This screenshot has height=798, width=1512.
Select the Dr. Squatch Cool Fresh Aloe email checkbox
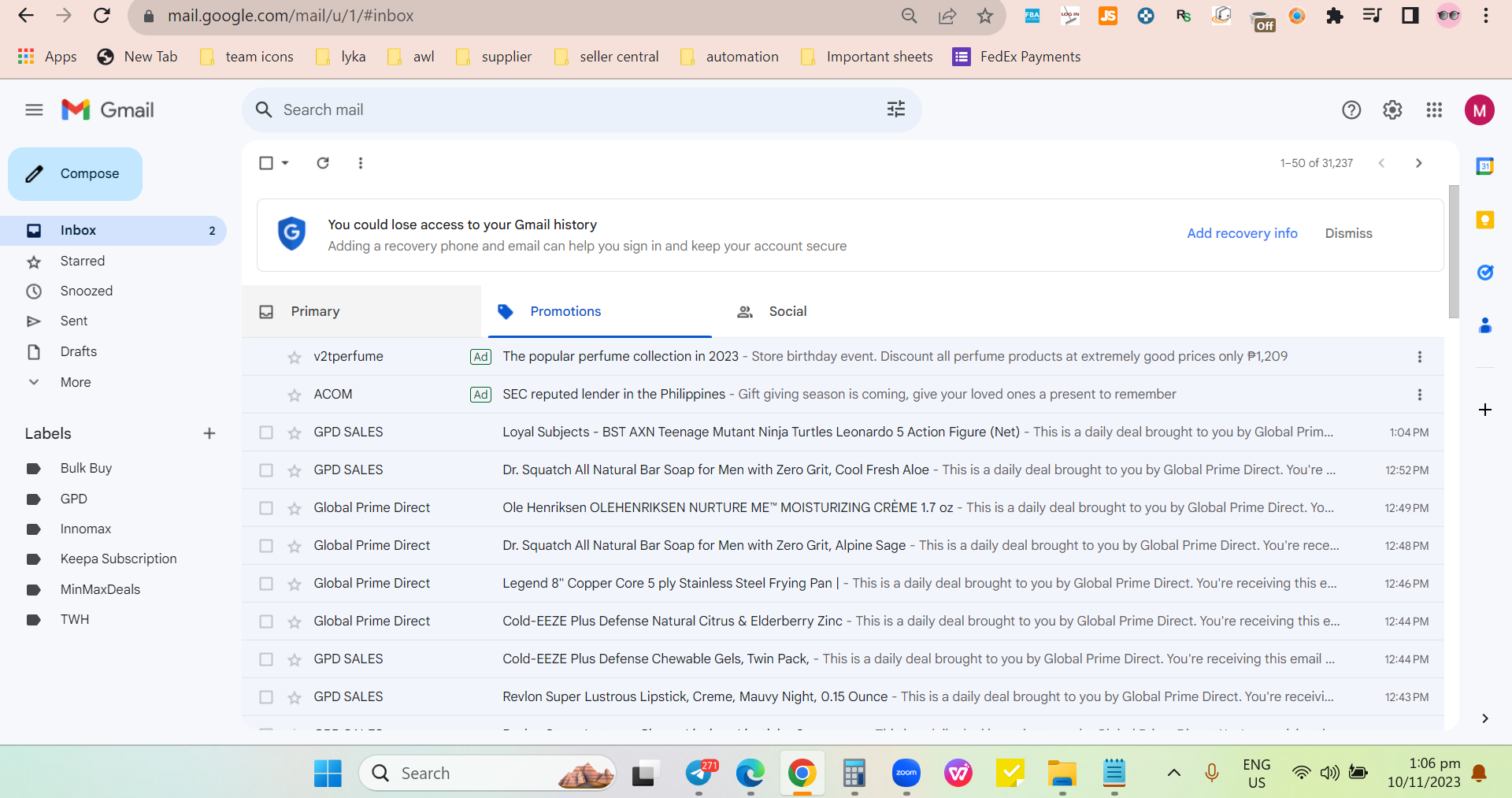click(x=266, y=470)
